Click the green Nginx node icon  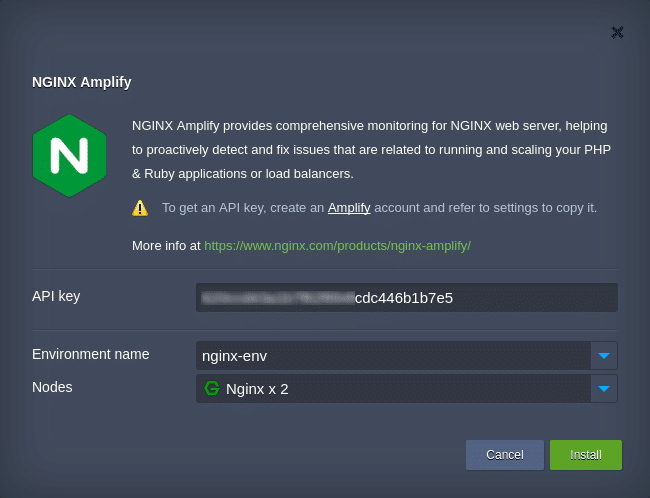[x=212, y=389]
